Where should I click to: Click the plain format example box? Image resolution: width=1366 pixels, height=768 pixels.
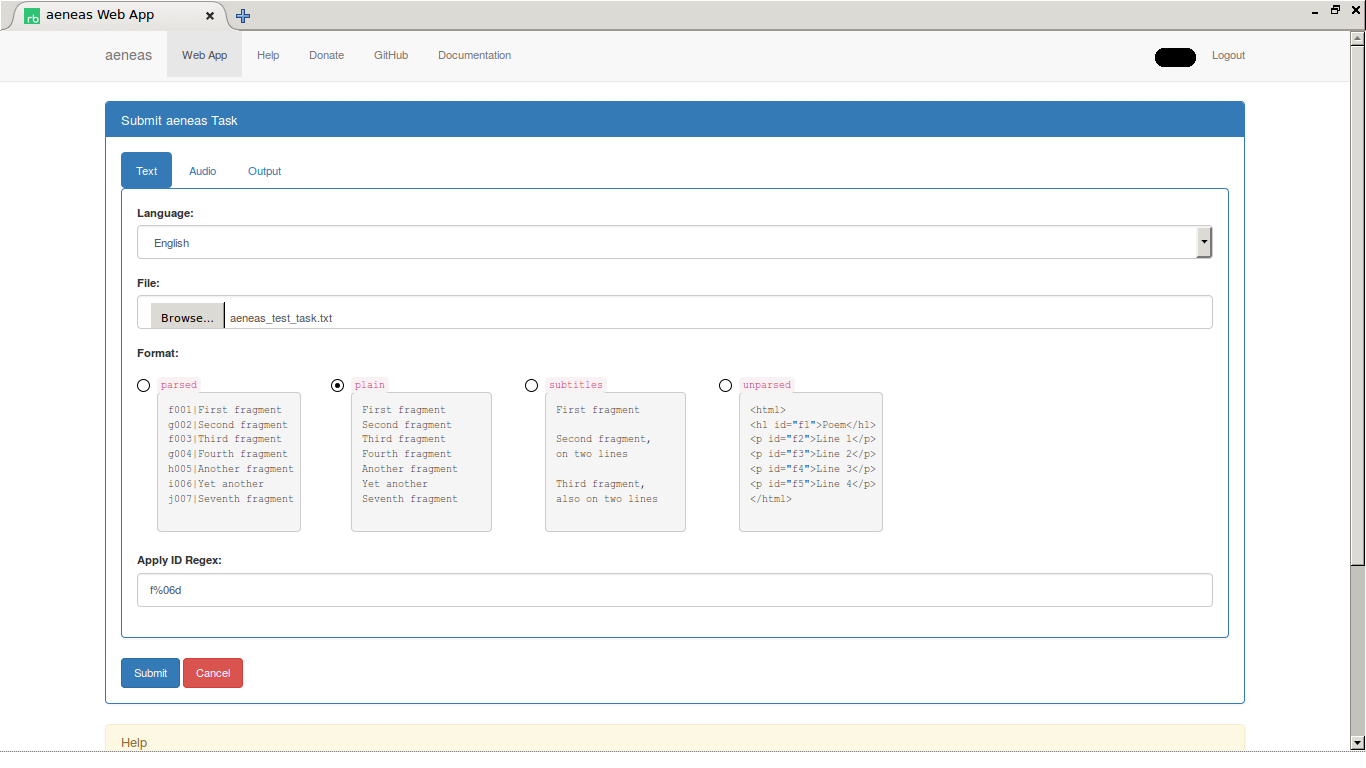421,462
